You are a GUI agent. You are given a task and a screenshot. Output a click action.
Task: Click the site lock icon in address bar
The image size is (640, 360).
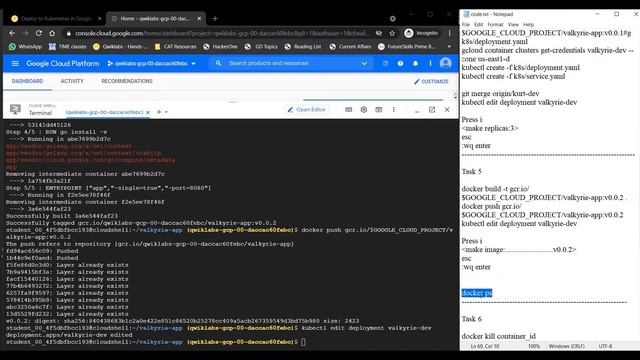[69, 33]
